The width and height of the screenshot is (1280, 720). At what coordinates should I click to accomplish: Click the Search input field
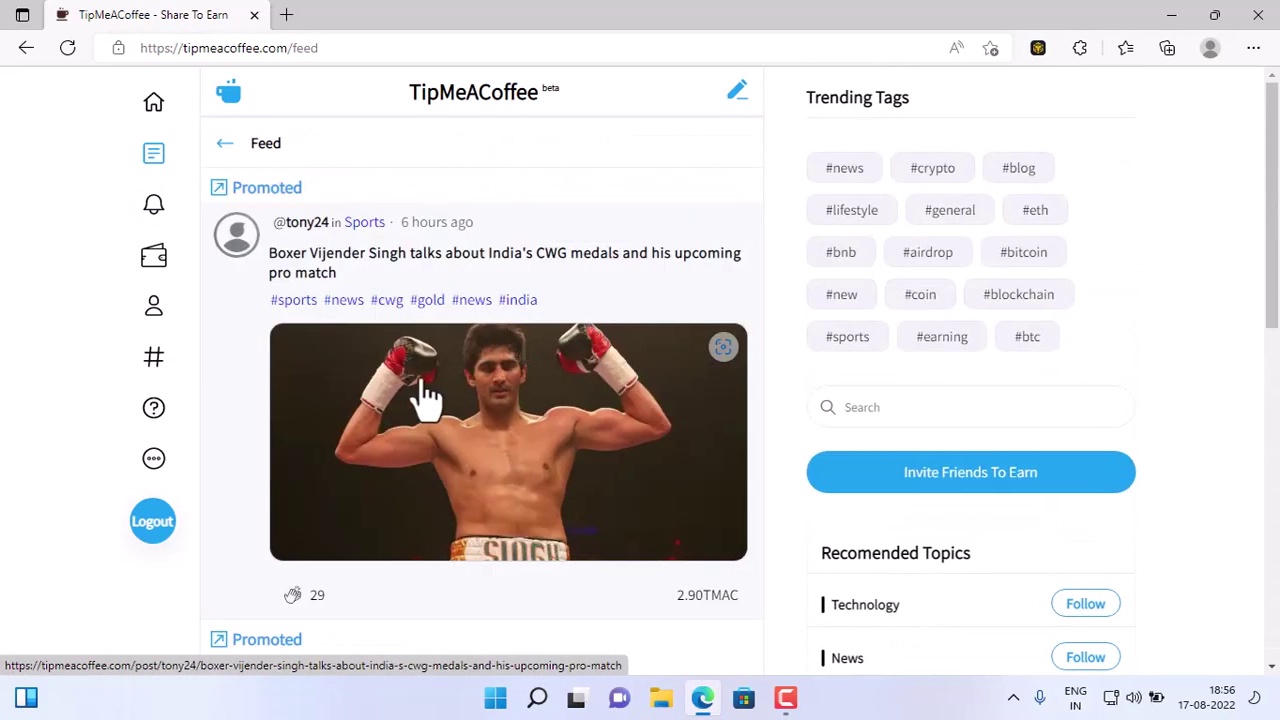(x=971, y=407)
